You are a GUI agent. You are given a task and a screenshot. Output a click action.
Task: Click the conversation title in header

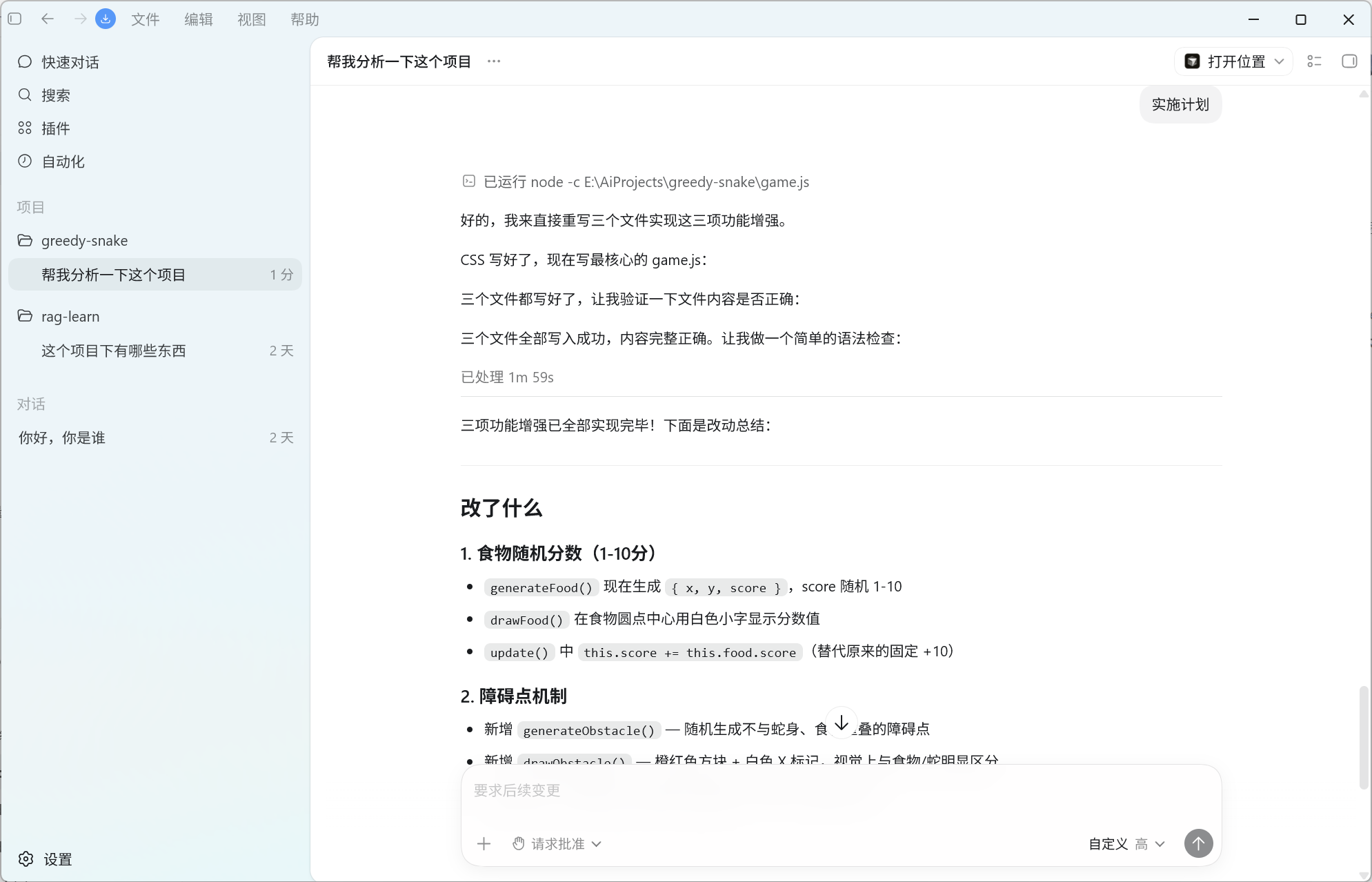(x=399, y=61)
